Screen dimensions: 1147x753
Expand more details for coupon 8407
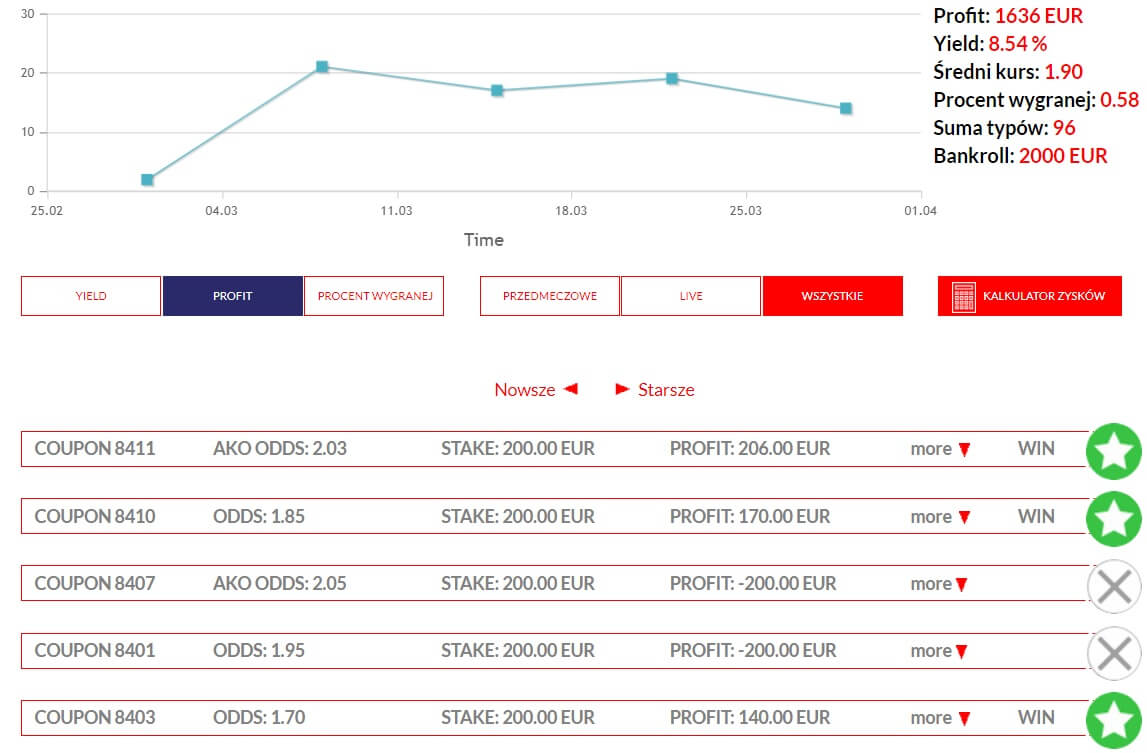[940, 584]
